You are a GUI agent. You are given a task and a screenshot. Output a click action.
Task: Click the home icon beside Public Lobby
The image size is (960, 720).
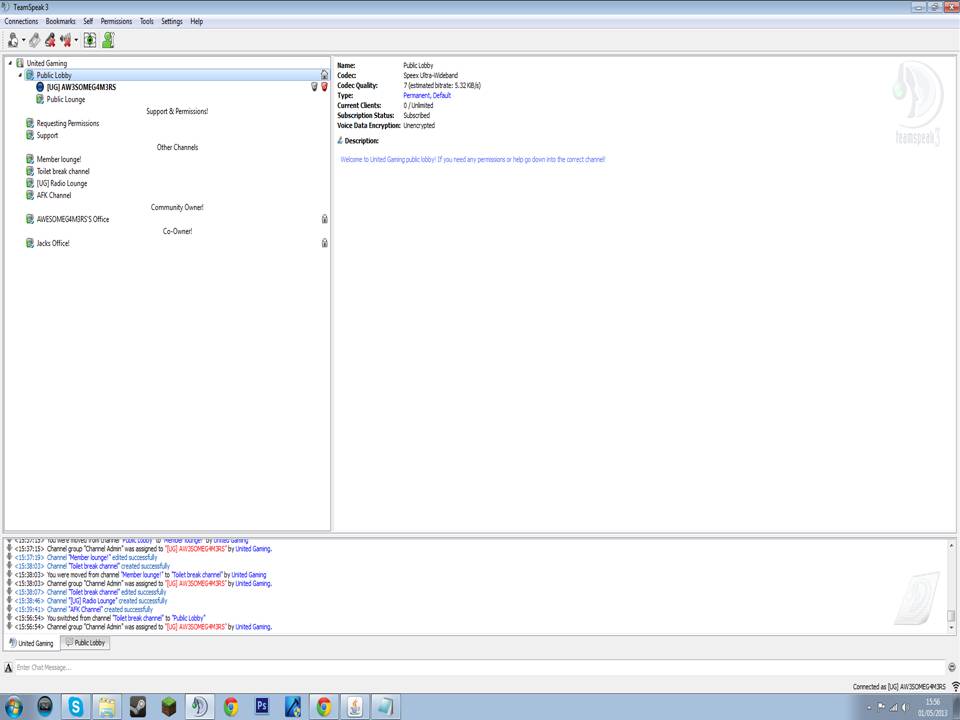323,75
